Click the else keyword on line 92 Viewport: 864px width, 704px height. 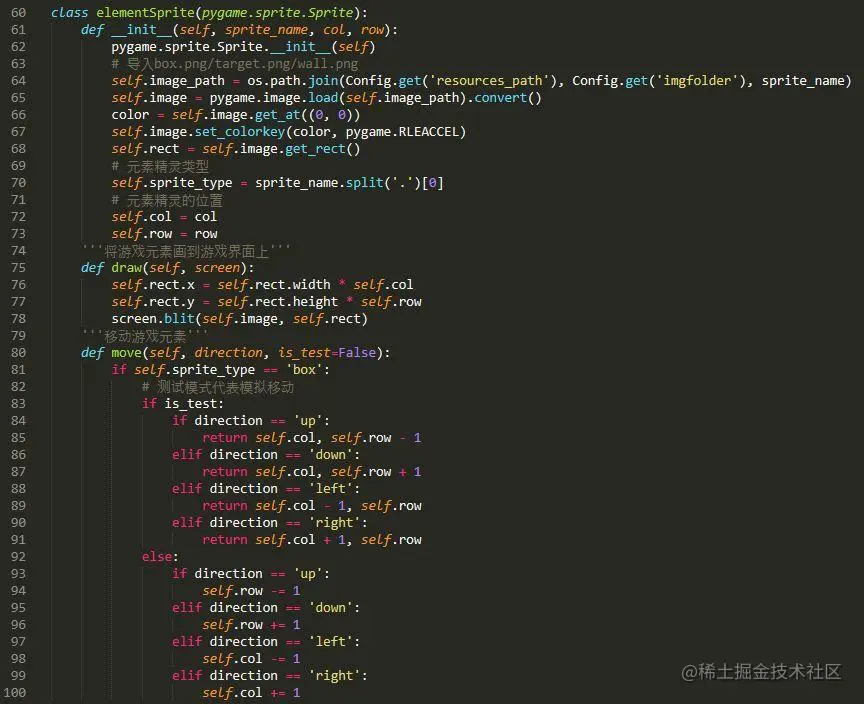[x=157, y=557]
